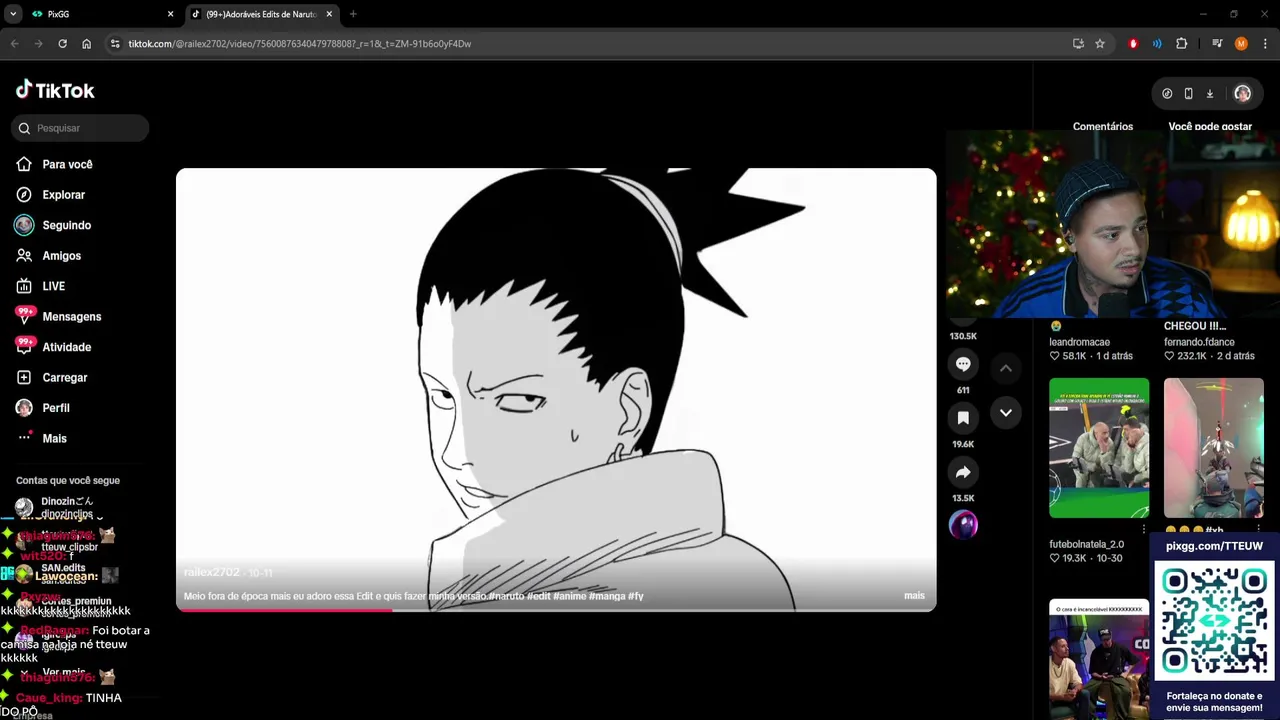The width and height of the screenshot is (1280, 720).
Task: Close the TikTok Naruto edits tab
Action: [x=329, y=14]
